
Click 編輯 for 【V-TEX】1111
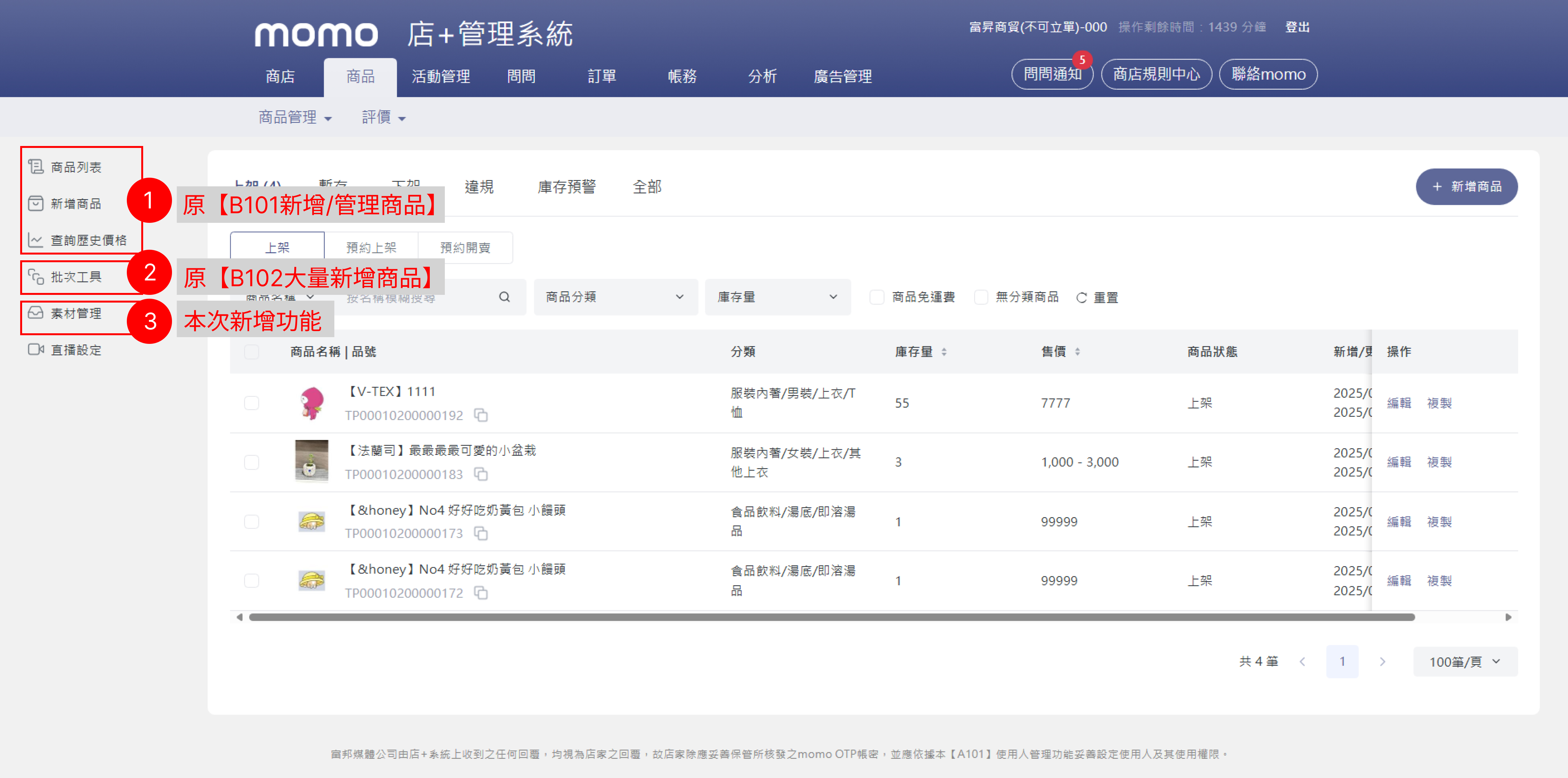coord(1399,403)
